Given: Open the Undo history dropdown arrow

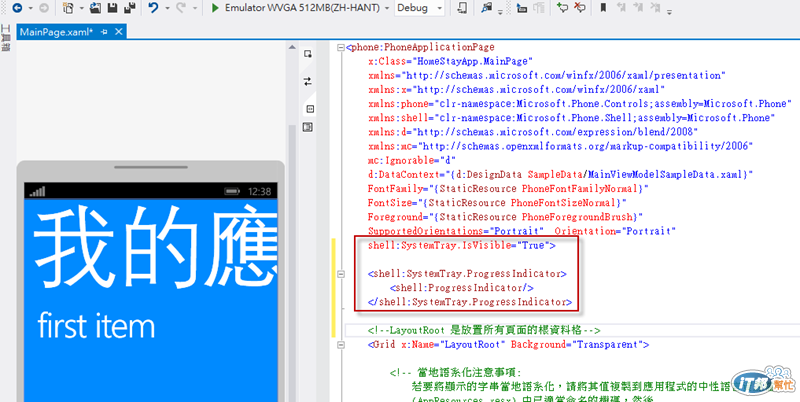Looking at the screenshot, I should click(x=167, y=8).
